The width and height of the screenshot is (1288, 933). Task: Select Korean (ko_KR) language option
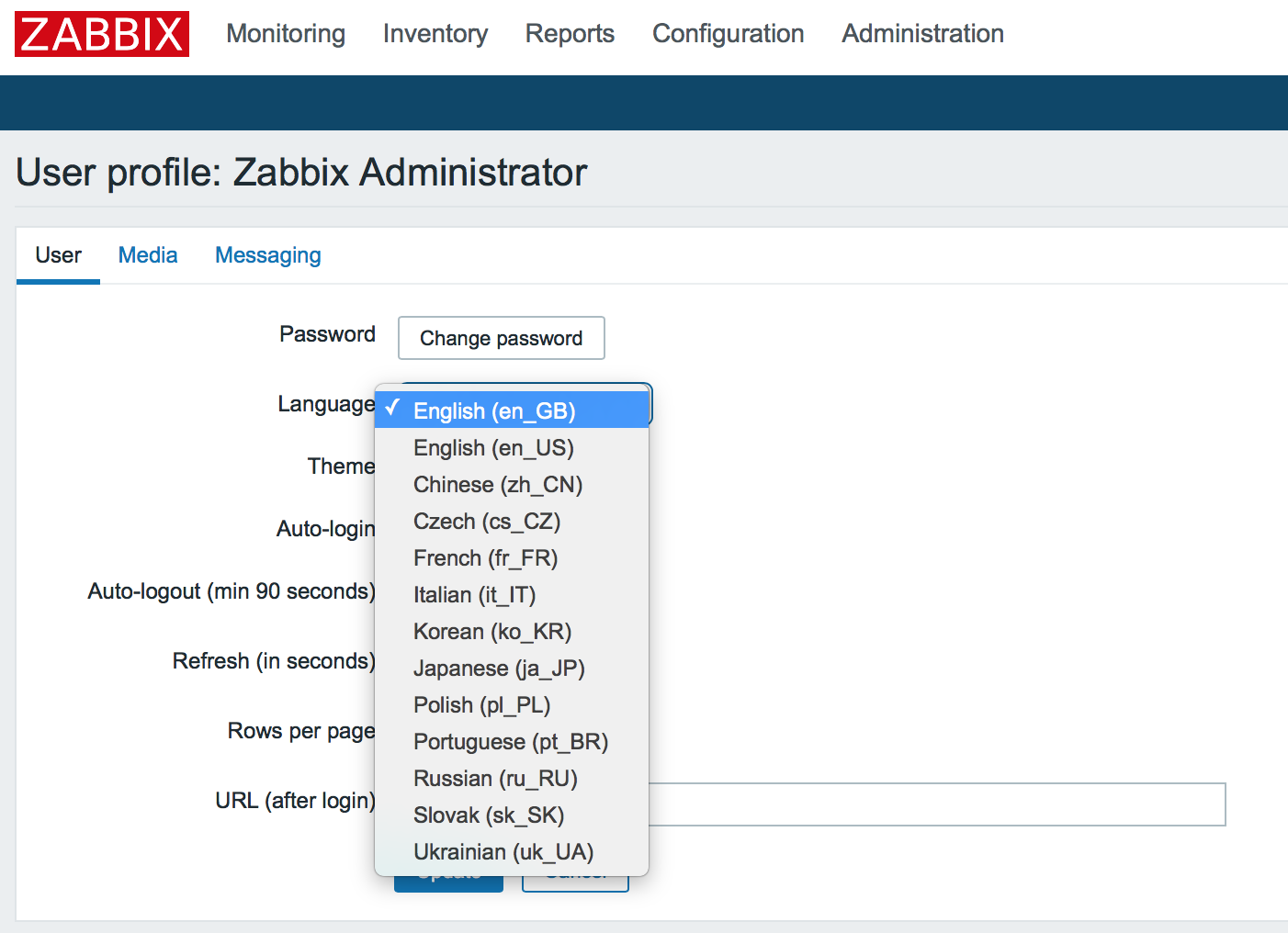pos(512,631)
